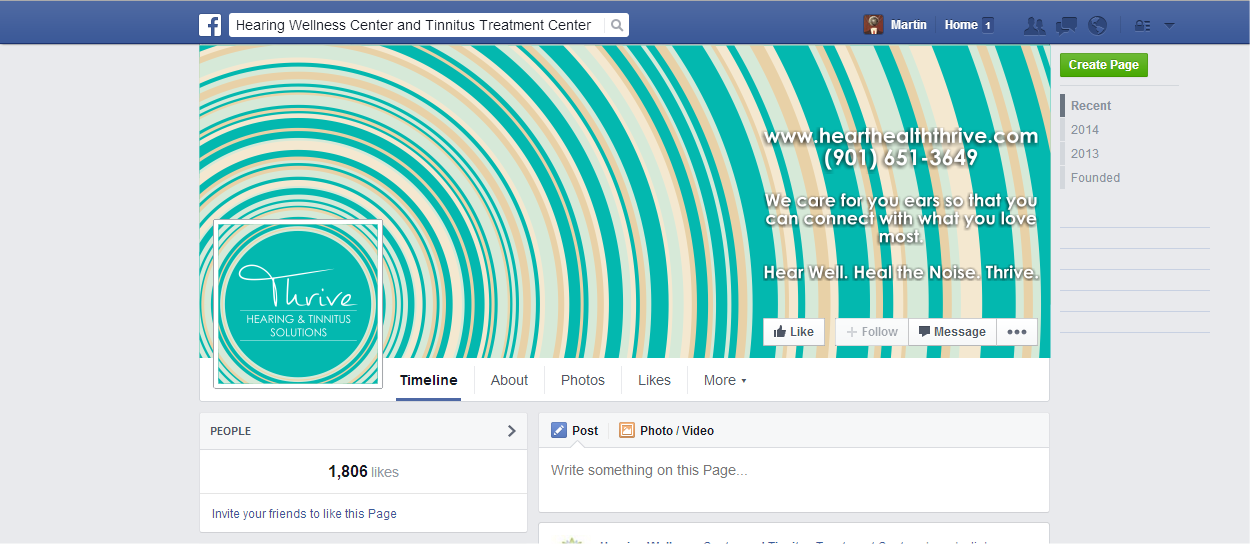Image resolution: width=1250 pixels, height=544 pixels.
Task: Click the 1,806 likes count
Action: point(363,471)
